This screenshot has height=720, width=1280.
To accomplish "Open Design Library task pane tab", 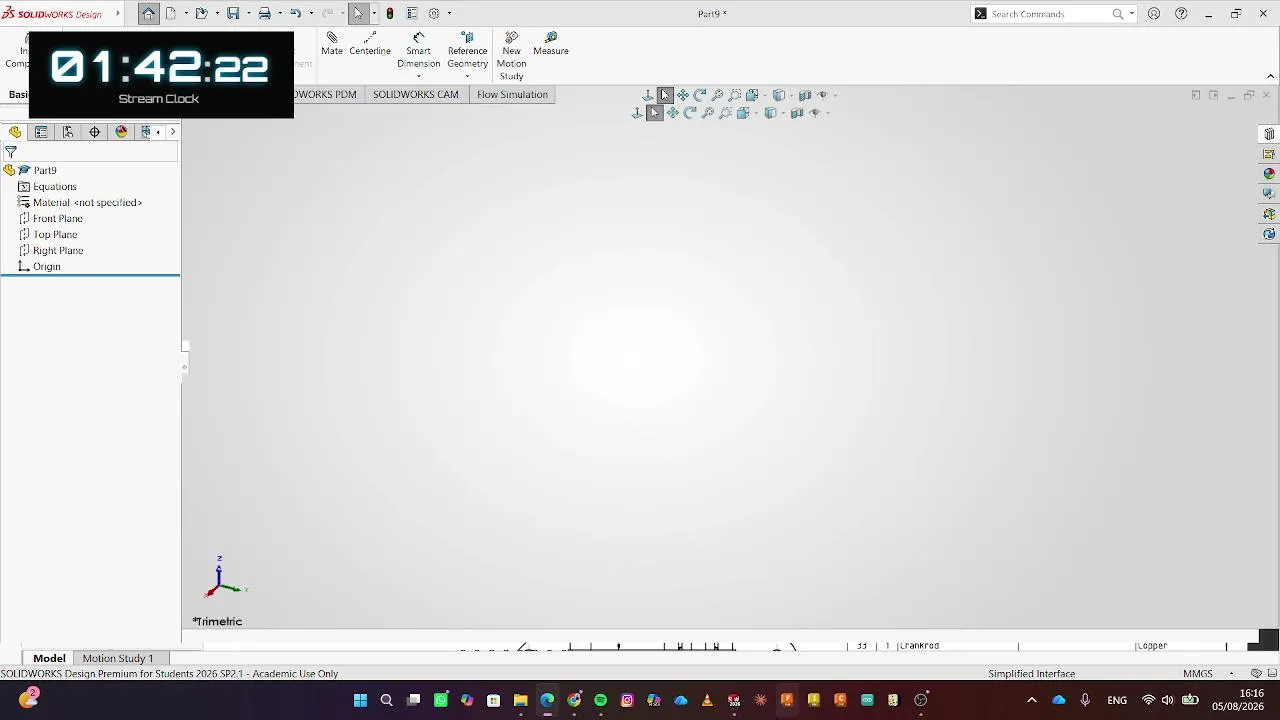I will coord(1269,154).
